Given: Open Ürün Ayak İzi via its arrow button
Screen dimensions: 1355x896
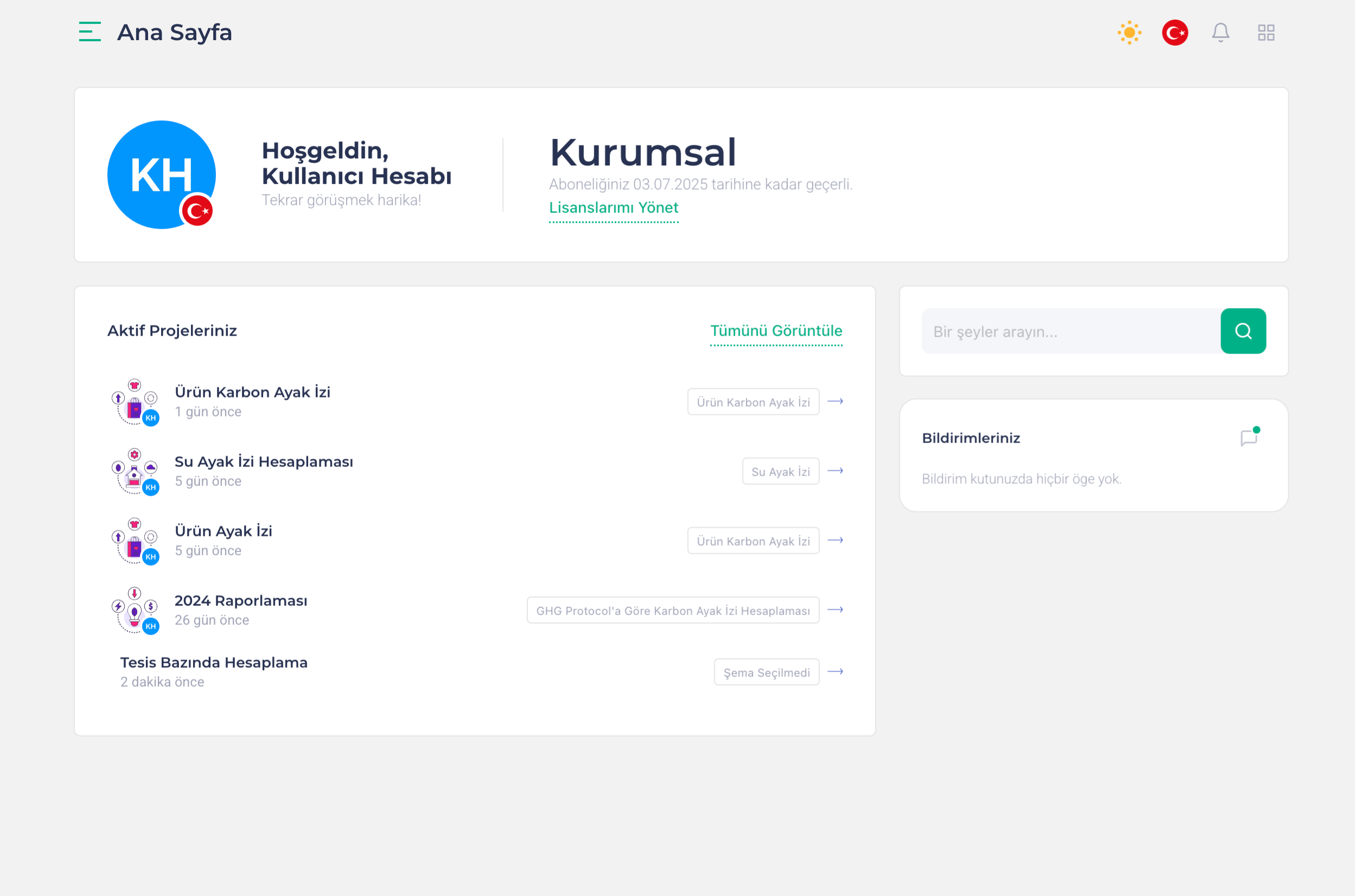Looking at the screenshot, I should (x=836, y=540).
